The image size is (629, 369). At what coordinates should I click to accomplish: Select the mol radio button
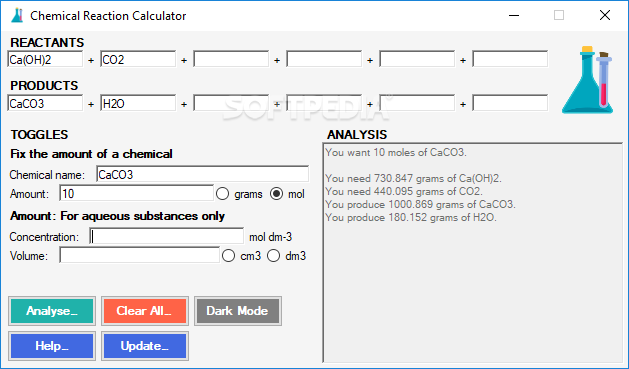tap(276, 194)
